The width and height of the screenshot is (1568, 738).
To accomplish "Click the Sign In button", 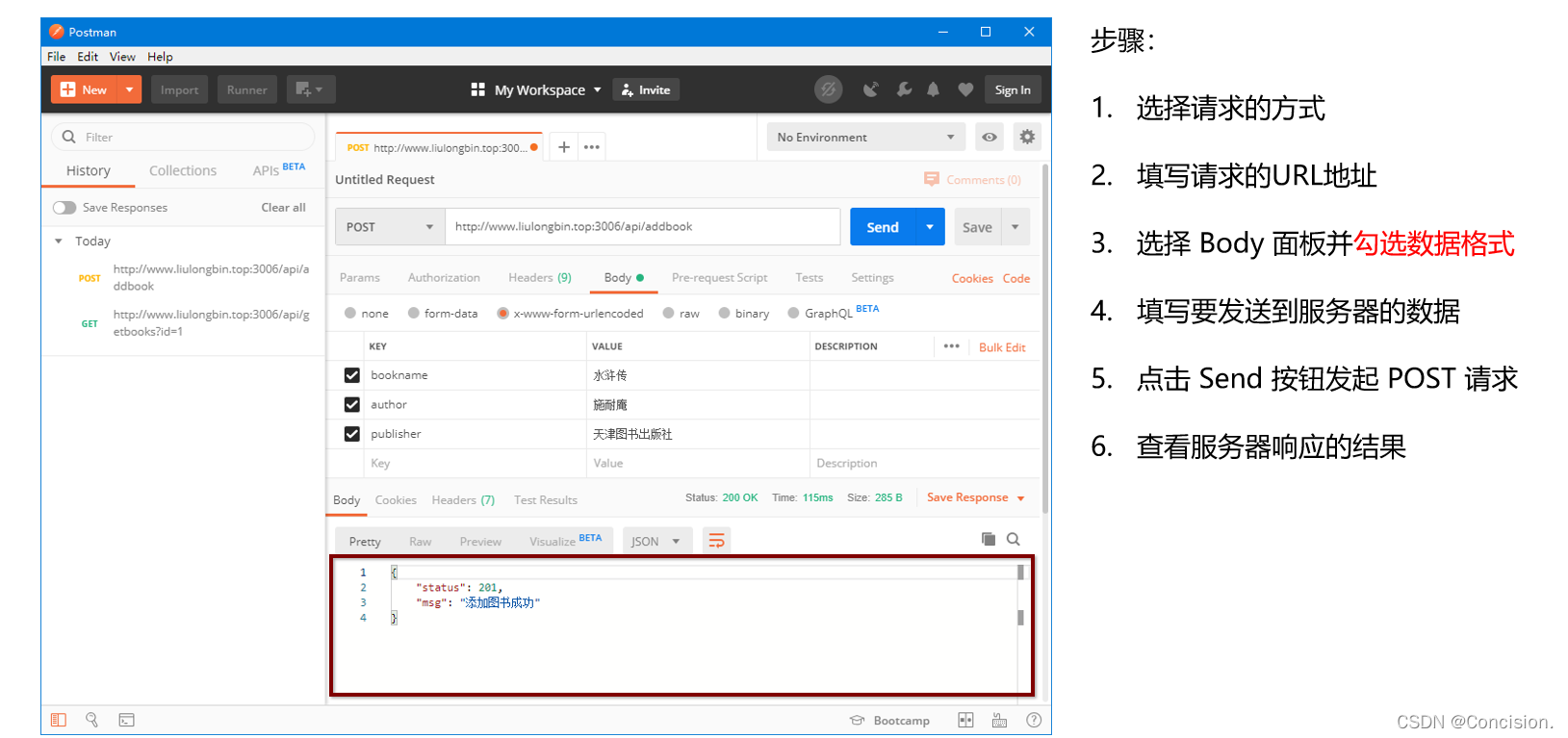I will [1013, 89].
